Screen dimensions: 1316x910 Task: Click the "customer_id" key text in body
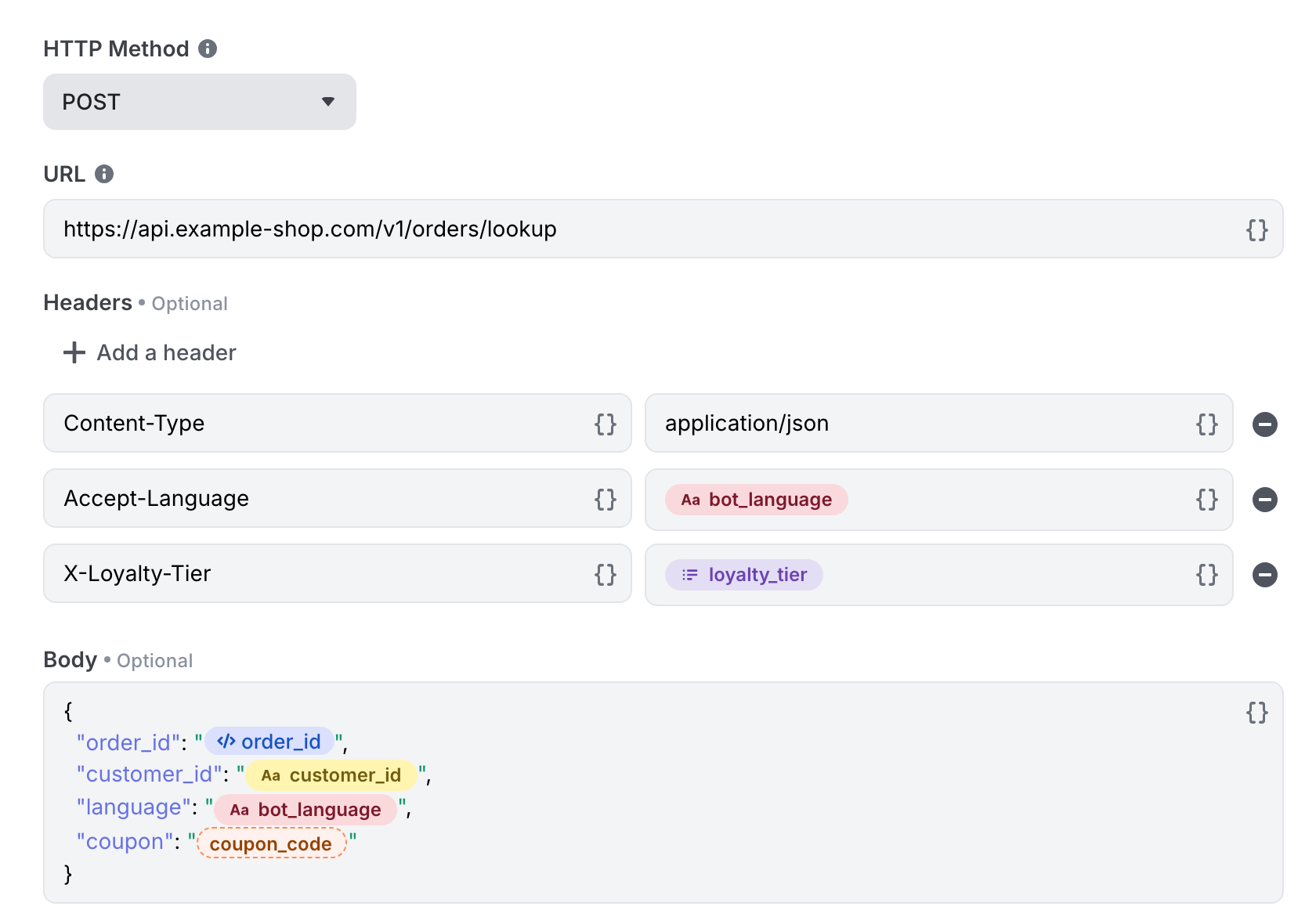(149, 775)
